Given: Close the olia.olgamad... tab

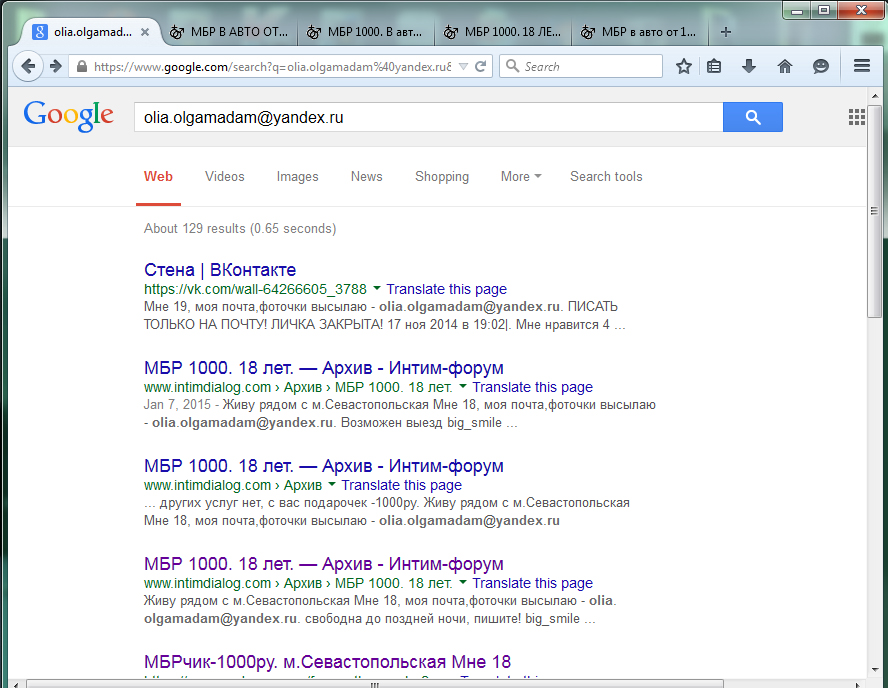Looking at the screenshot, I should pyautogui.click(x=145, y=32).
